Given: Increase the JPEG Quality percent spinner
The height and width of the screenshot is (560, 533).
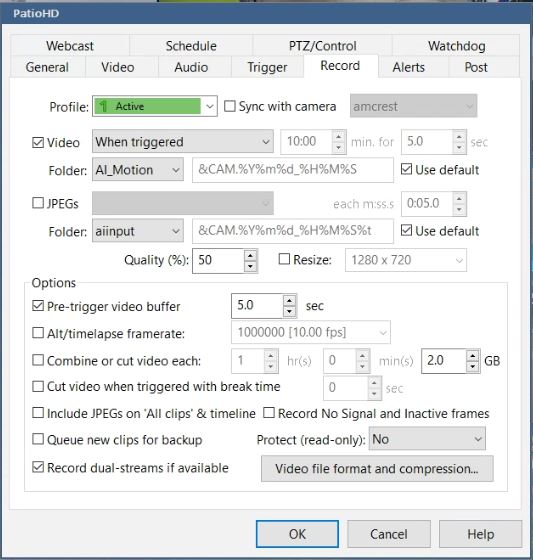Looking at the screenshot, I should point(250,255).
